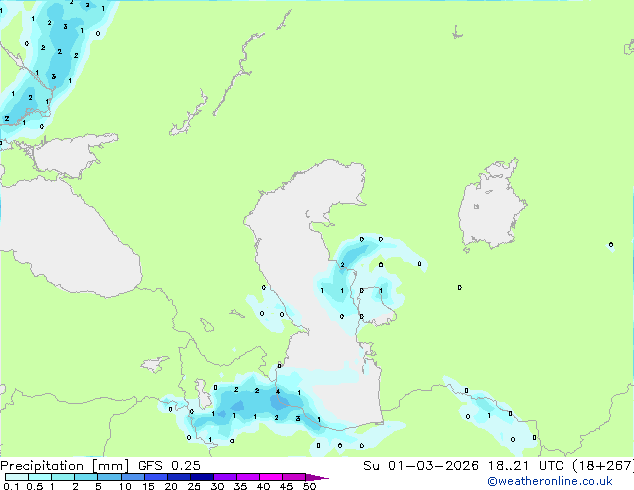This screenshot has width=634, height=490.
Task: Click the 0.5–1 mm legend color swatch
Action: pos(40,477)
